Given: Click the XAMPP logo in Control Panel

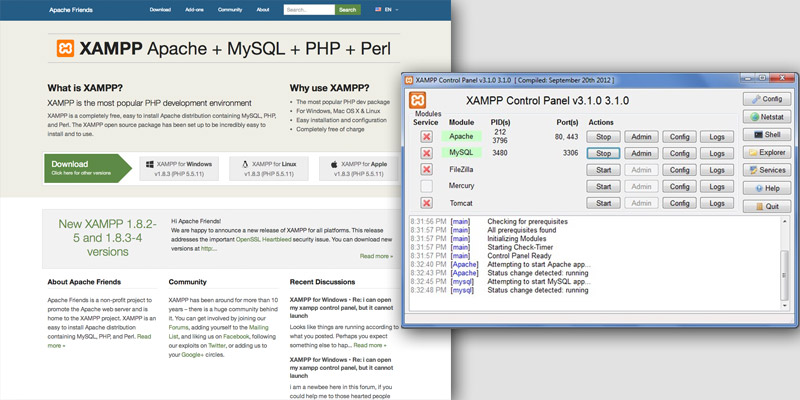Looking at the screenshot, I should (x=417, y=100).
